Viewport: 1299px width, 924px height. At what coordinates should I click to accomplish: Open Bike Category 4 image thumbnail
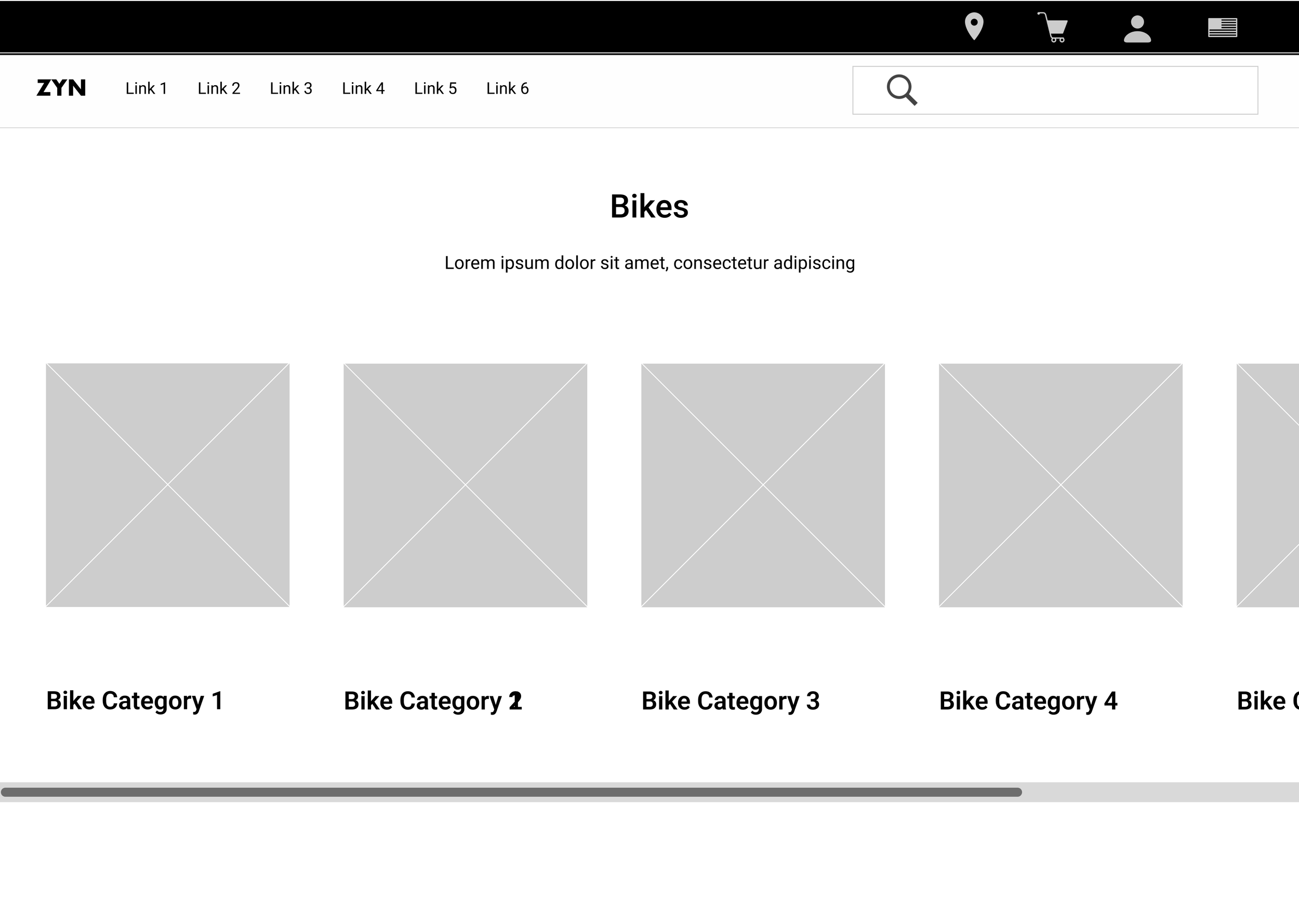pos(1060,485)
